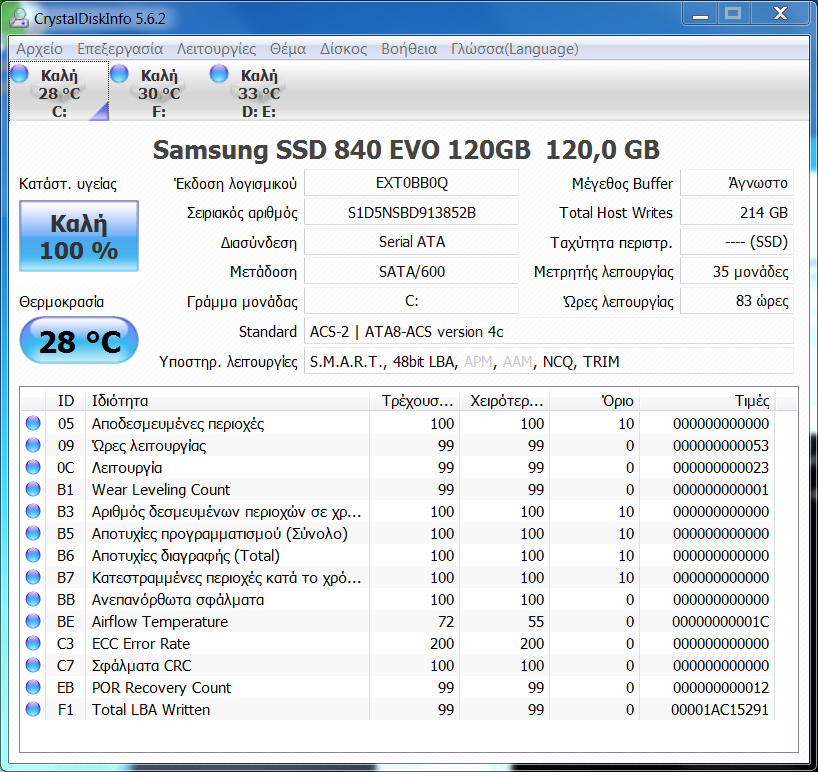Click the Τρέχουσ... column header
This screenshot has width=818, height=772.
click(x=415, y=401)
